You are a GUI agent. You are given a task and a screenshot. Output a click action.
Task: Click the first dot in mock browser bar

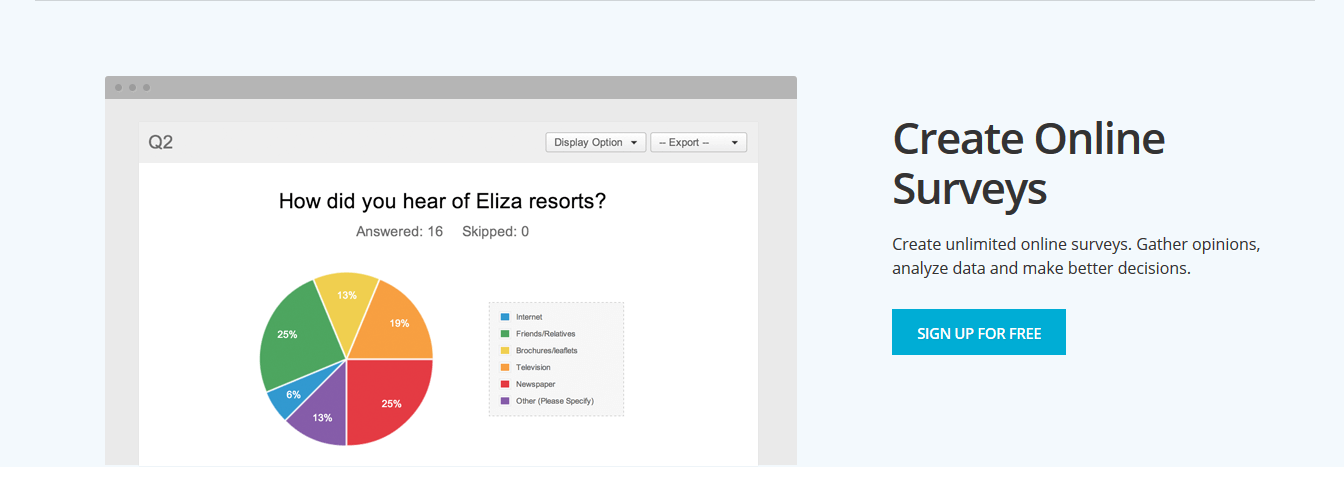click(119, 88)
